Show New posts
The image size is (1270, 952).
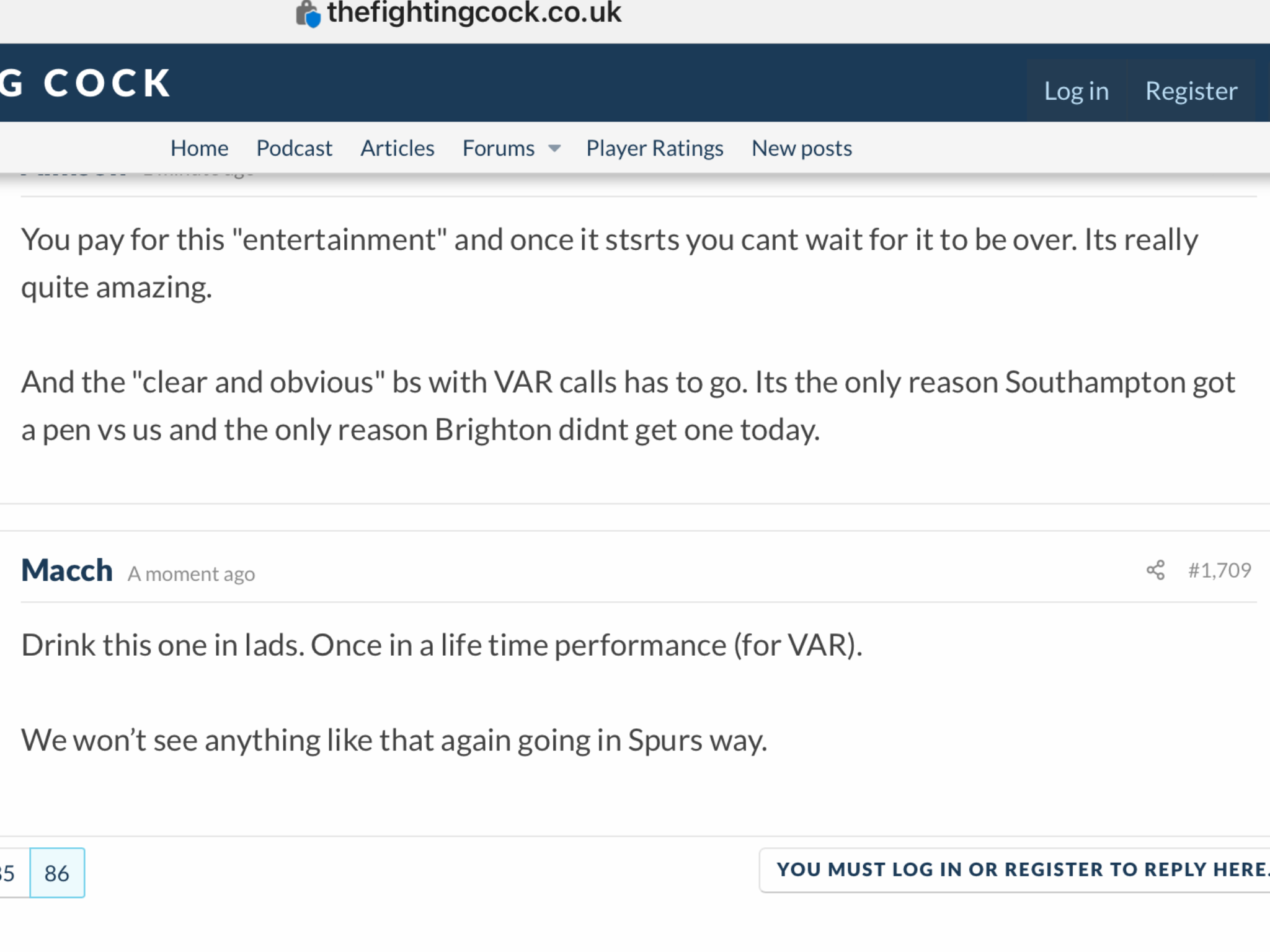click(802, 148)
